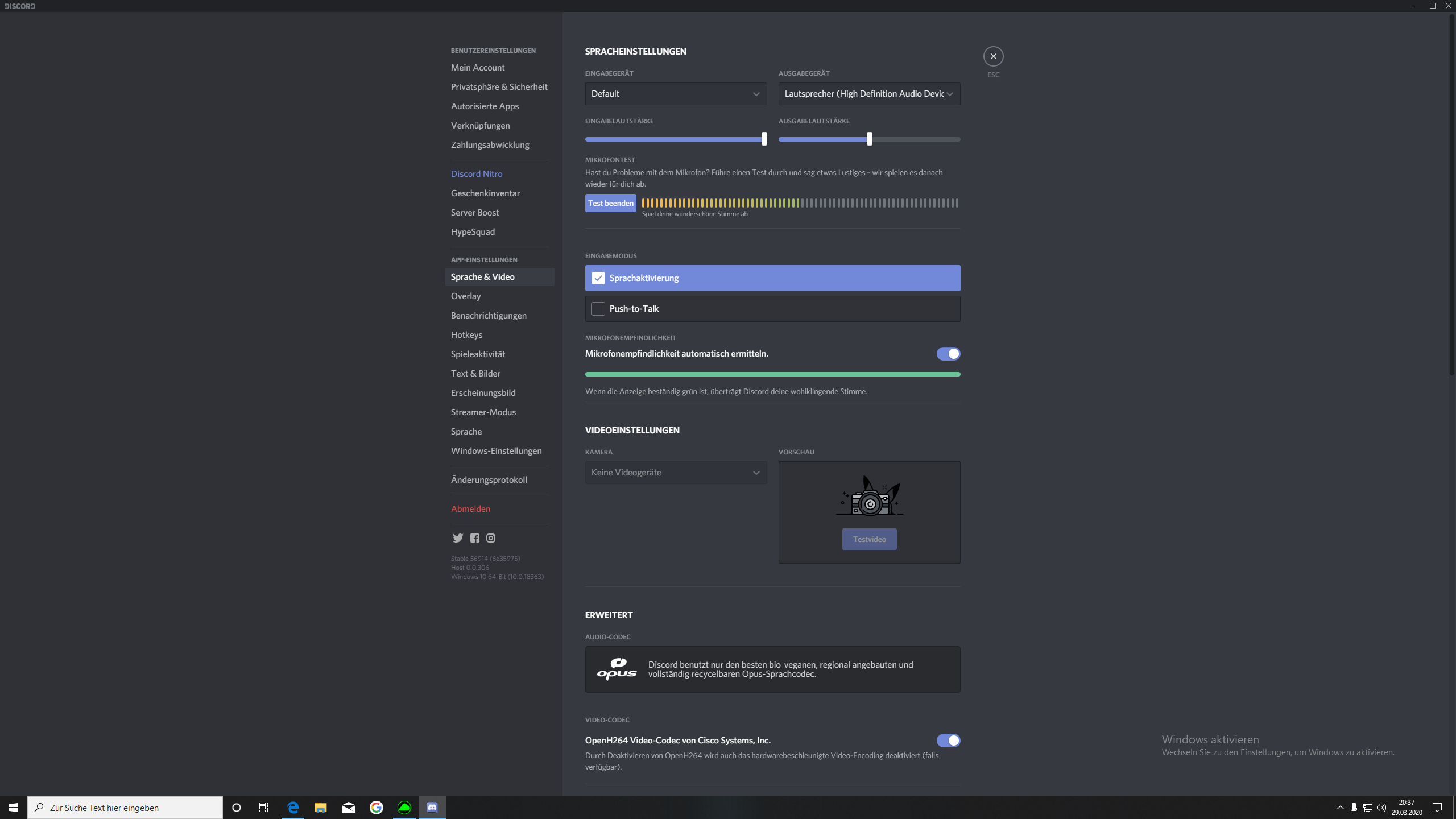This screenshot has width=1456, height=819.
Task: Turn off the OpenH264 Video-Codec toggle
Action: click(x=949, y=741)
